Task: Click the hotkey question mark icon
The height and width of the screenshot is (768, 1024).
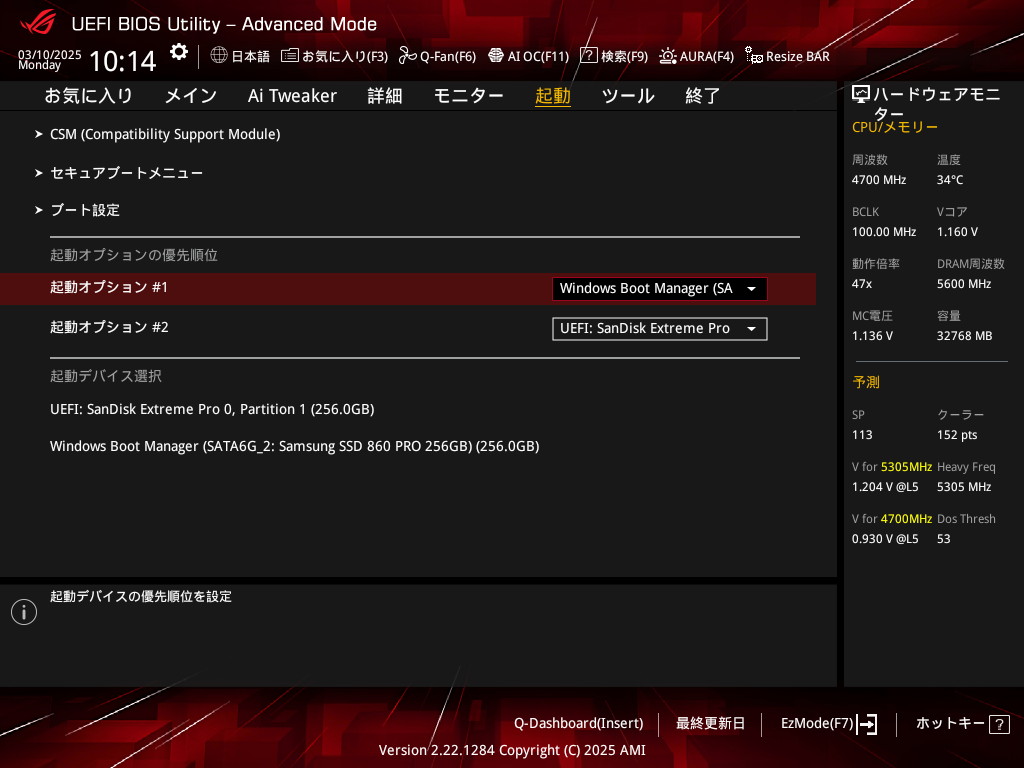Action: 999,724
